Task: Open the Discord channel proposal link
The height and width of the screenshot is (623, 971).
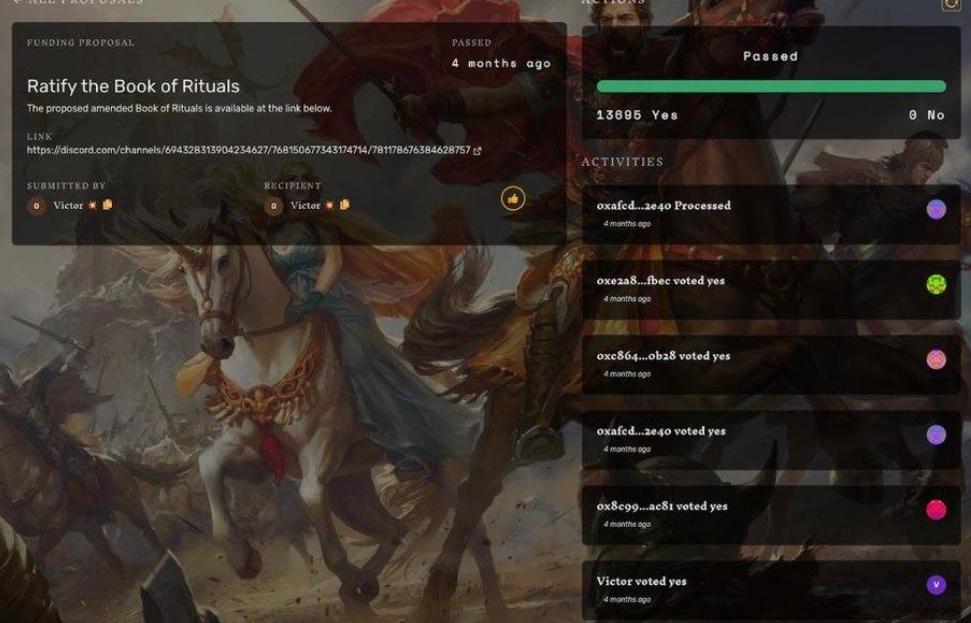Action: pyautogui.click(x=248, y=150)
